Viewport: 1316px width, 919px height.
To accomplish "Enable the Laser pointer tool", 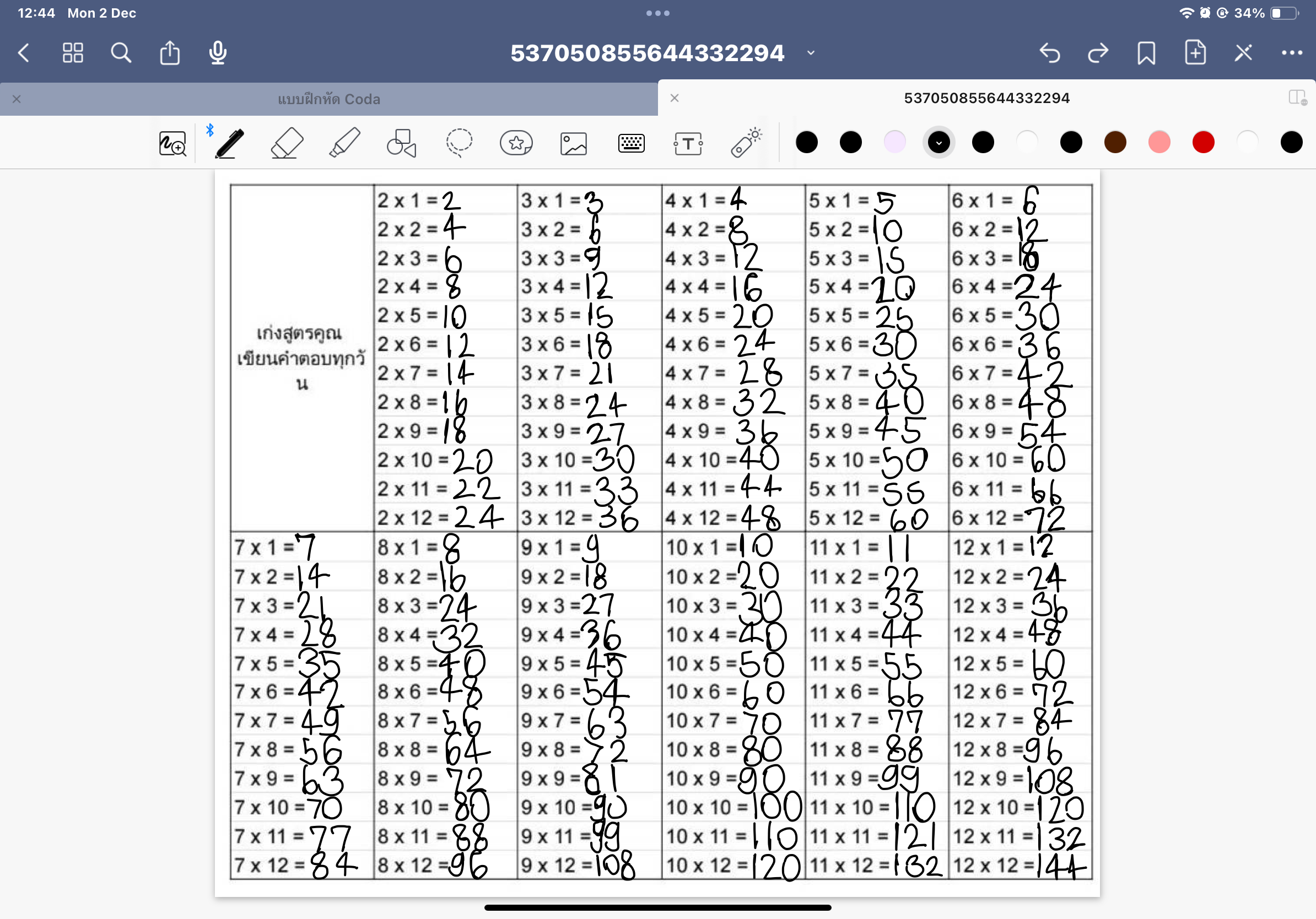I will point(746,143).
